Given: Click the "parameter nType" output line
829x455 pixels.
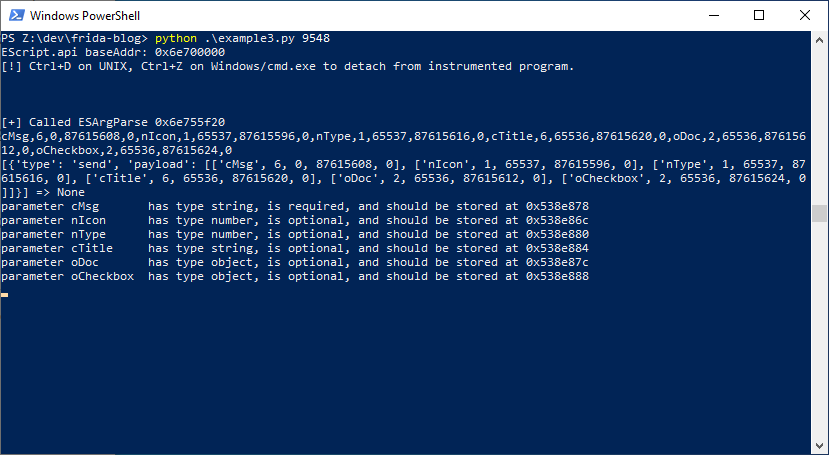Looking at the screenshot, I should pos(295,234).
